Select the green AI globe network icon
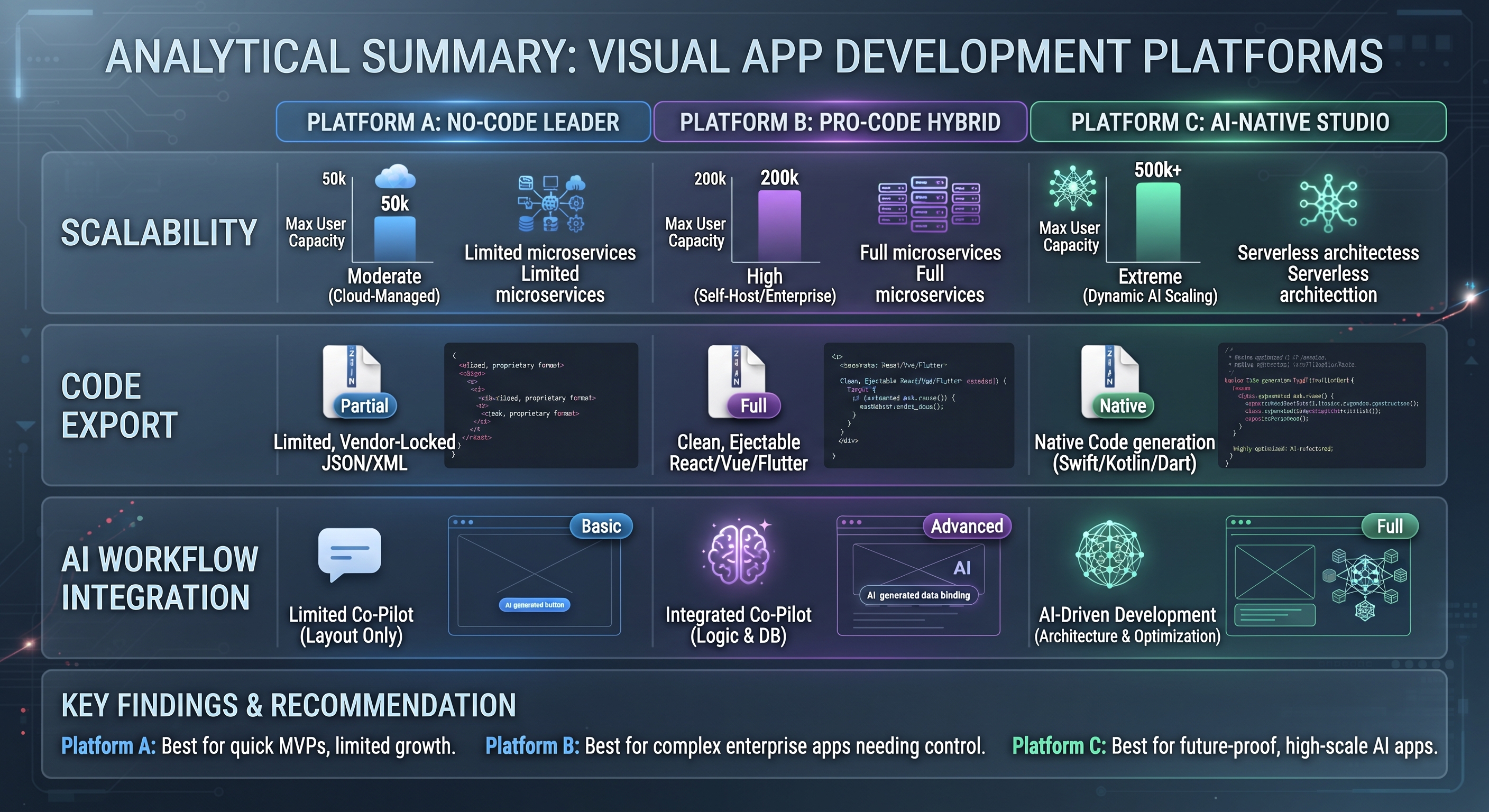The height and width of the screenshot is (812, 1489). (1109, 554)
